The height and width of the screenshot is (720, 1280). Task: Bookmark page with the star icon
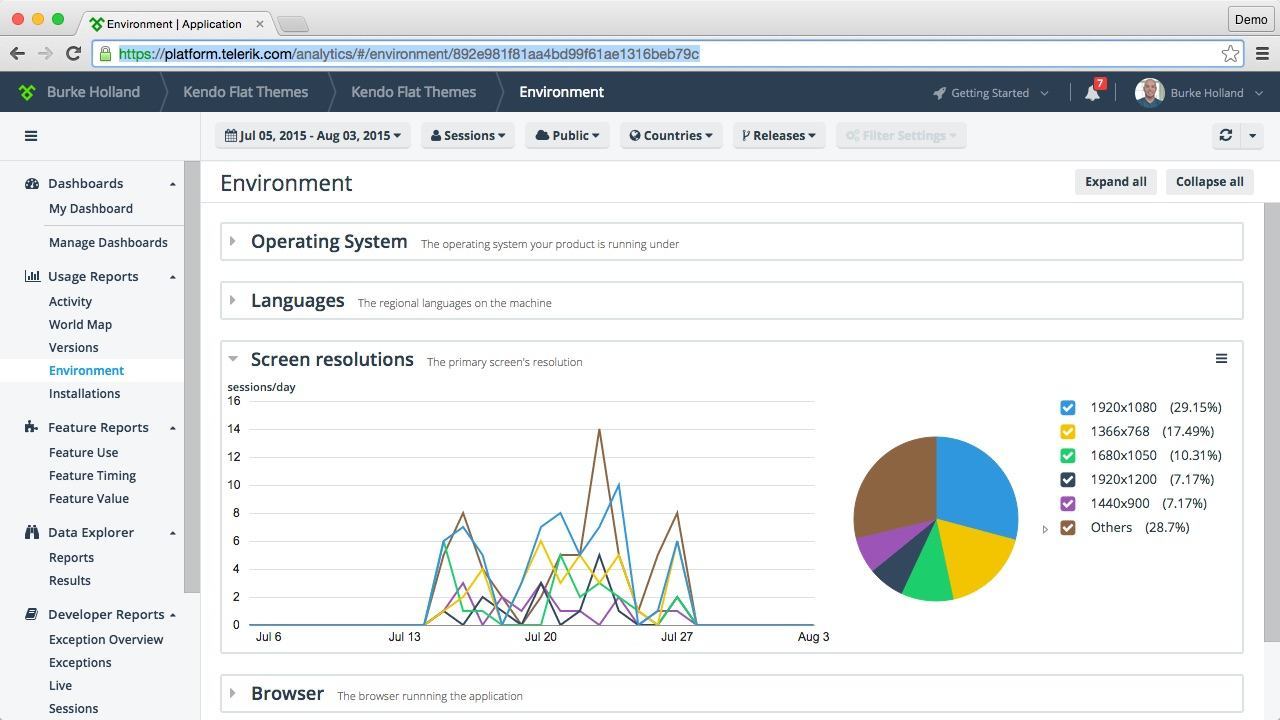[x=1230, y=54]
